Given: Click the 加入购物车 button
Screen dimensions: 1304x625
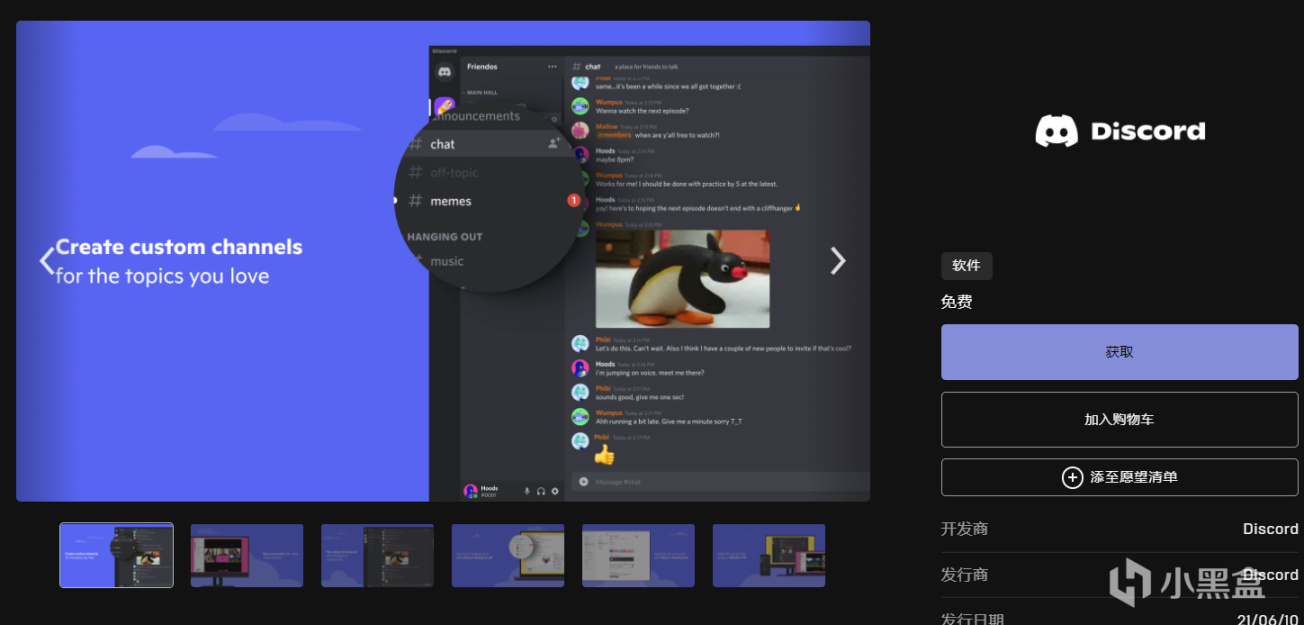Looking at the screenshot, I should [1119, 419].
